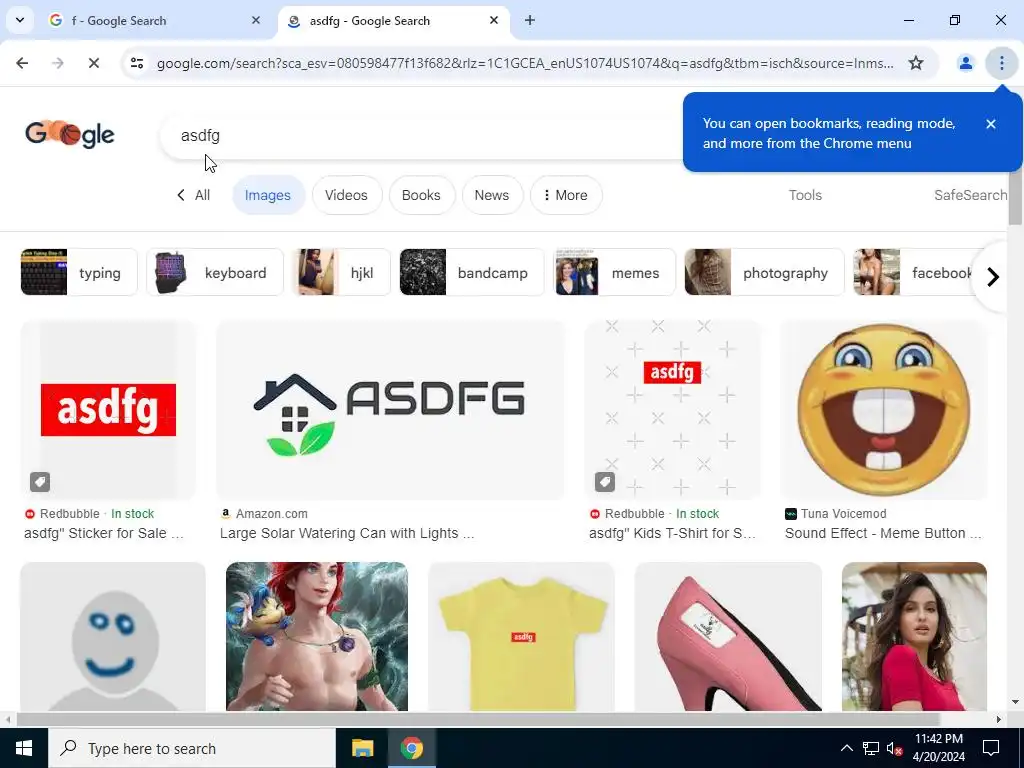Open the Books results filter
The image size is (1024, 768).
pos(421,195)
